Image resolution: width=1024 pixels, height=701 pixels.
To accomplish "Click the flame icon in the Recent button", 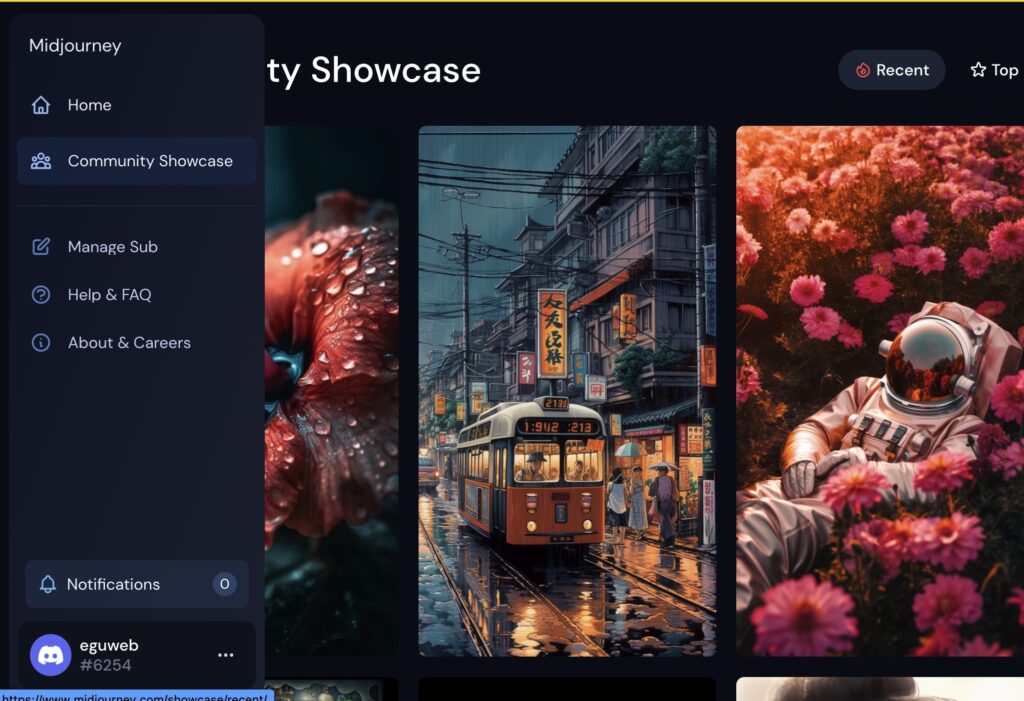I will (x=863, y=70).
